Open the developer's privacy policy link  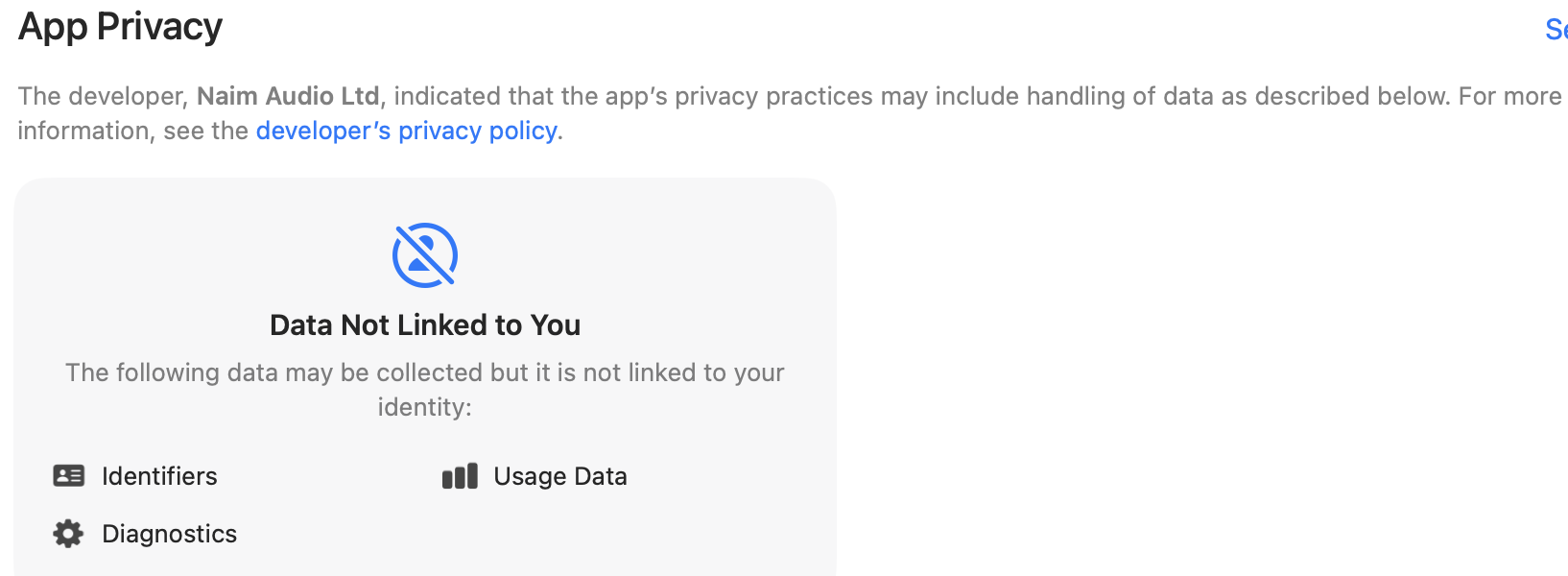click(x=407, y=131)
